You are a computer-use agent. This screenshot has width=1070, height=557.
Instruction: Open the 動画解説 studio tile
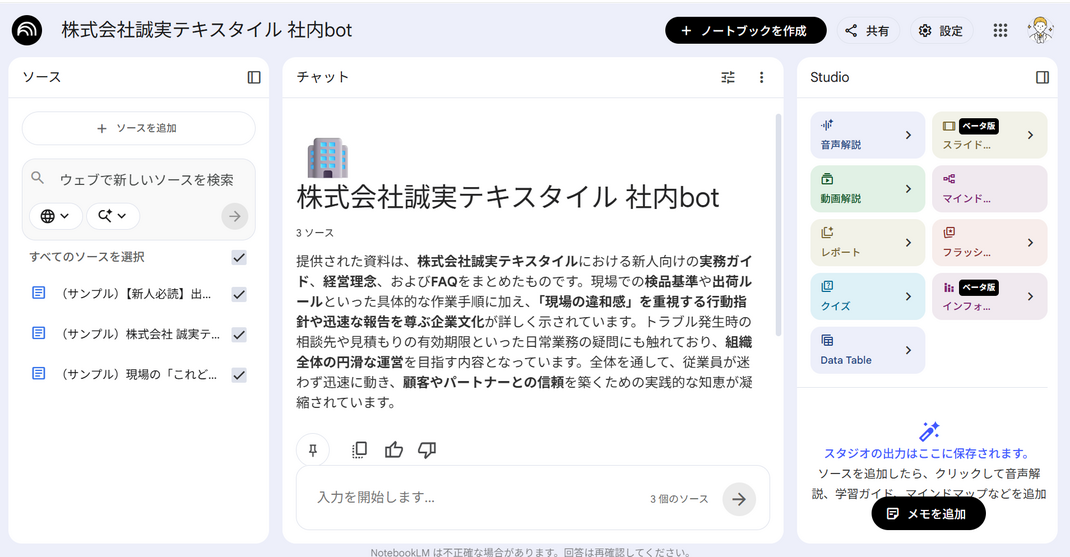coord(867,189)
